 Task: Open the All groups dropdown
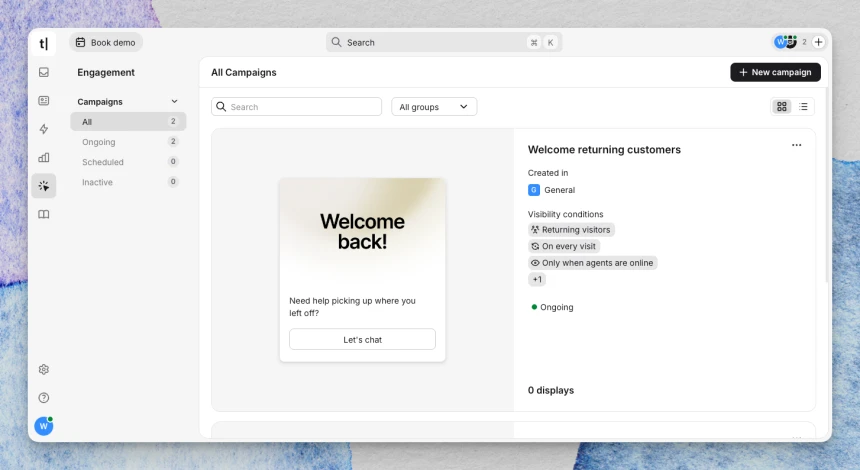click(x=434, y=106)
